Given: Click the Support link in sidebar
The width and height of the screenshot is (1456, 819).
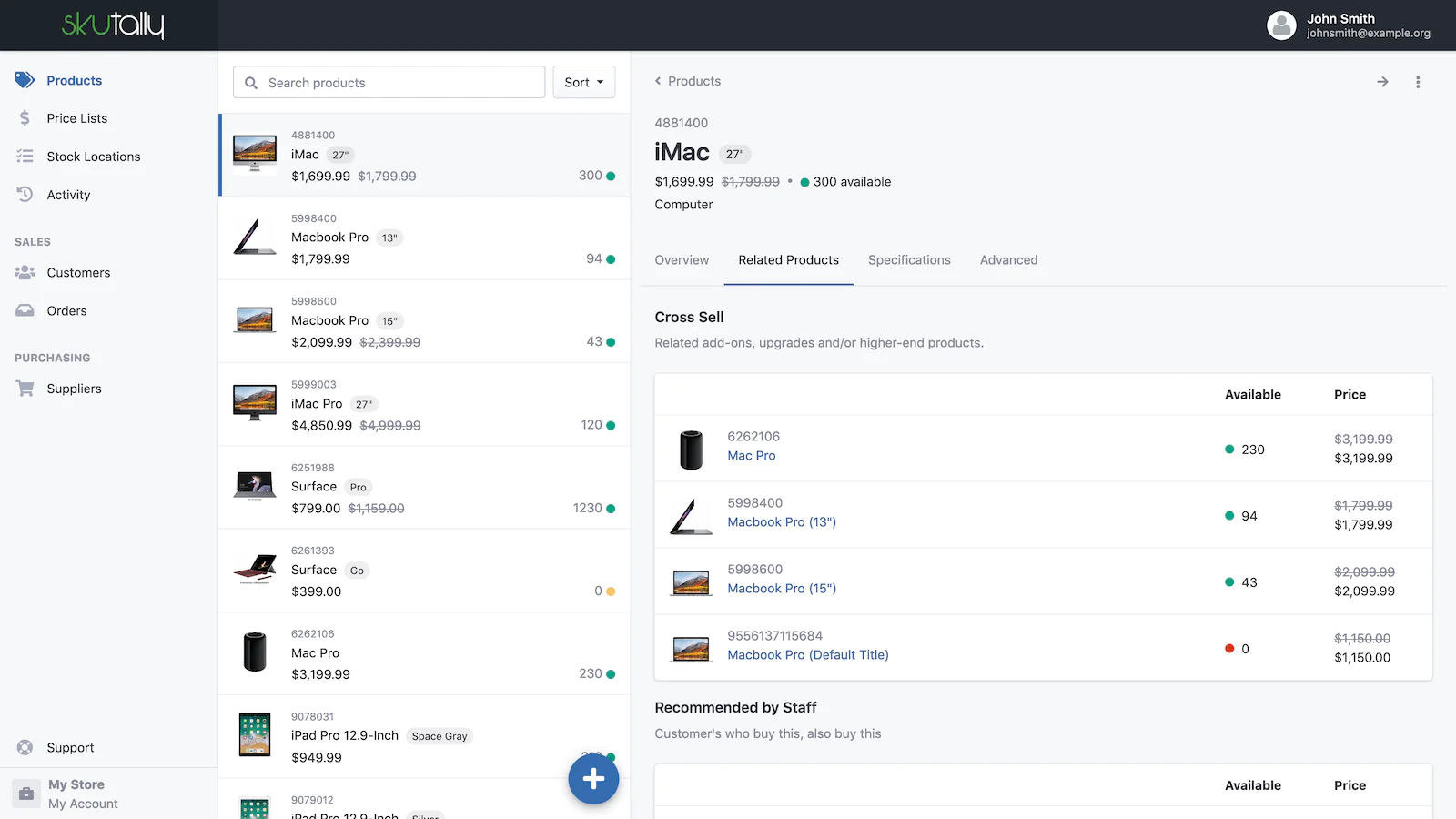Looking at the screenshot, I should [x=70, y=748].
